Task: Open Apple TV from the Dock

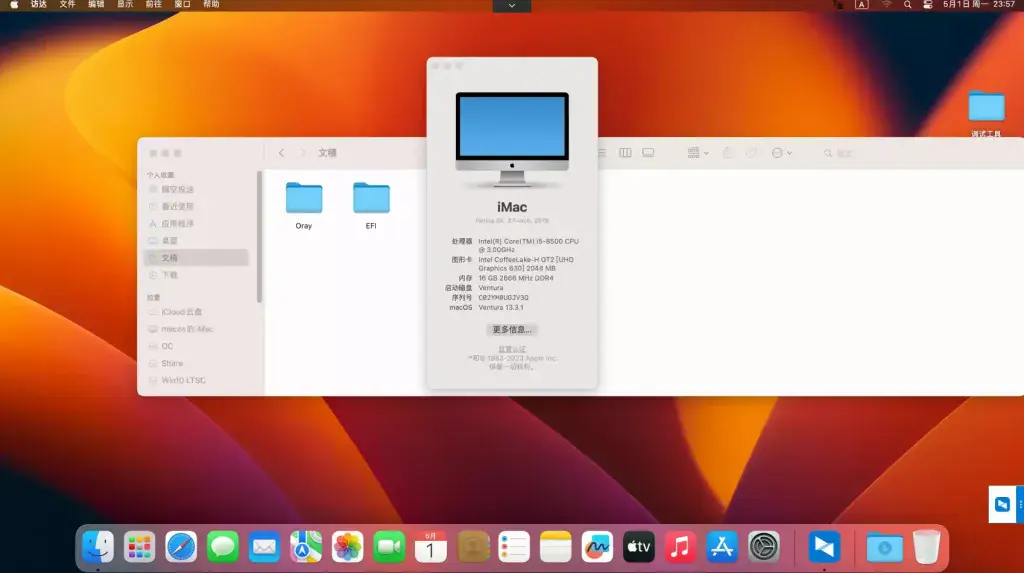Action: point(639,546)
